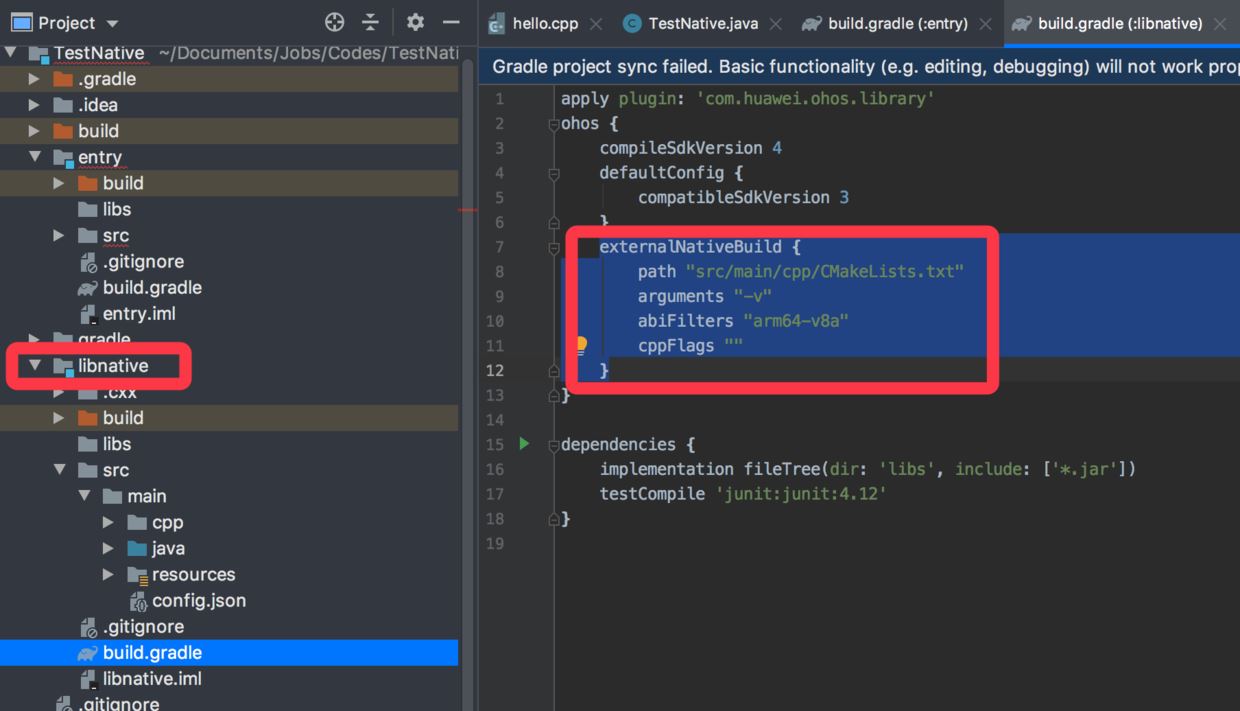Click on compatibleSdkVersion 3 line

point(744,197)
